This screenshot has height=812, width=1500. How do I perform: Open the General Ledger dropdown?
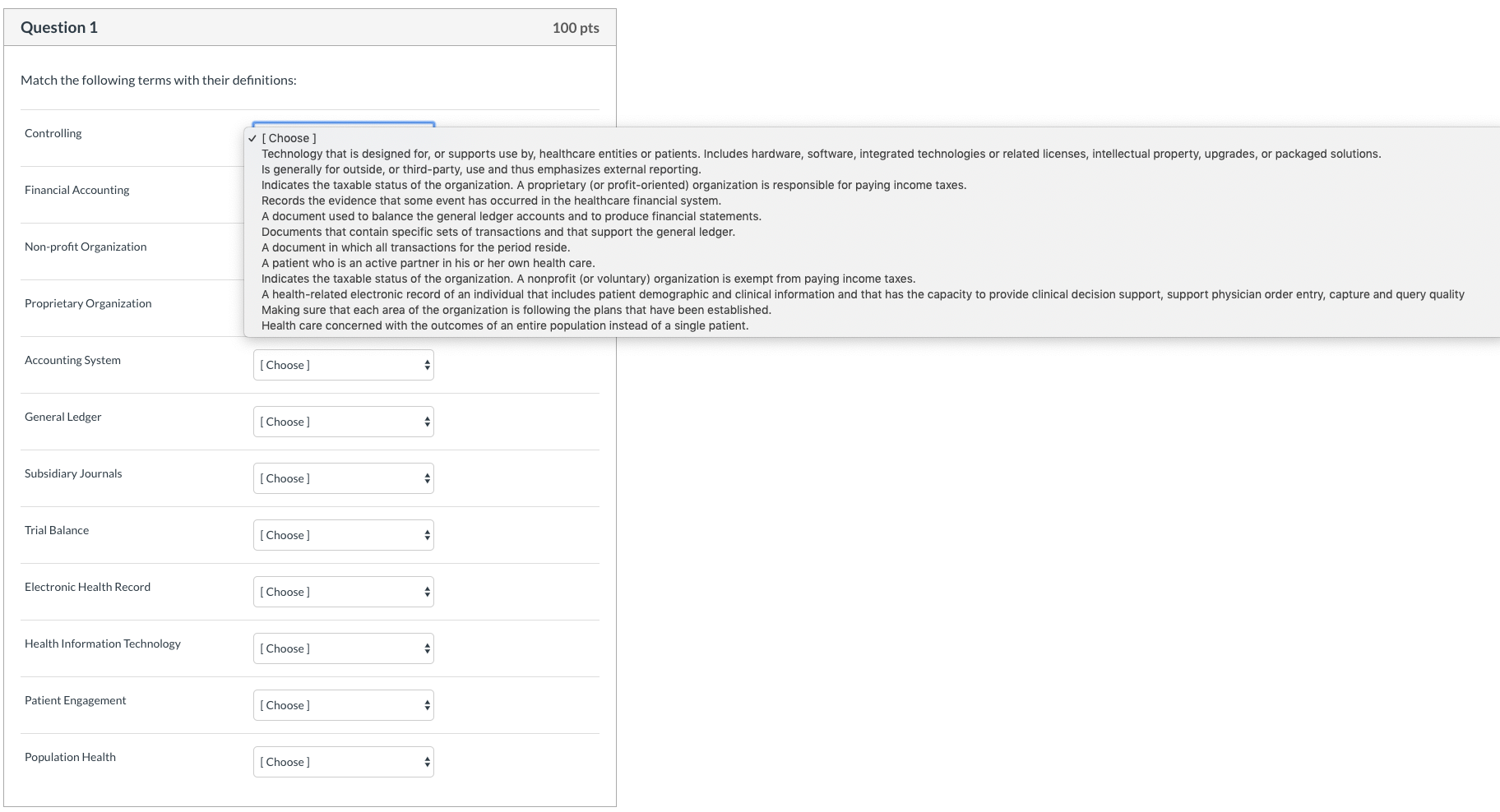(x=344, y=422)
